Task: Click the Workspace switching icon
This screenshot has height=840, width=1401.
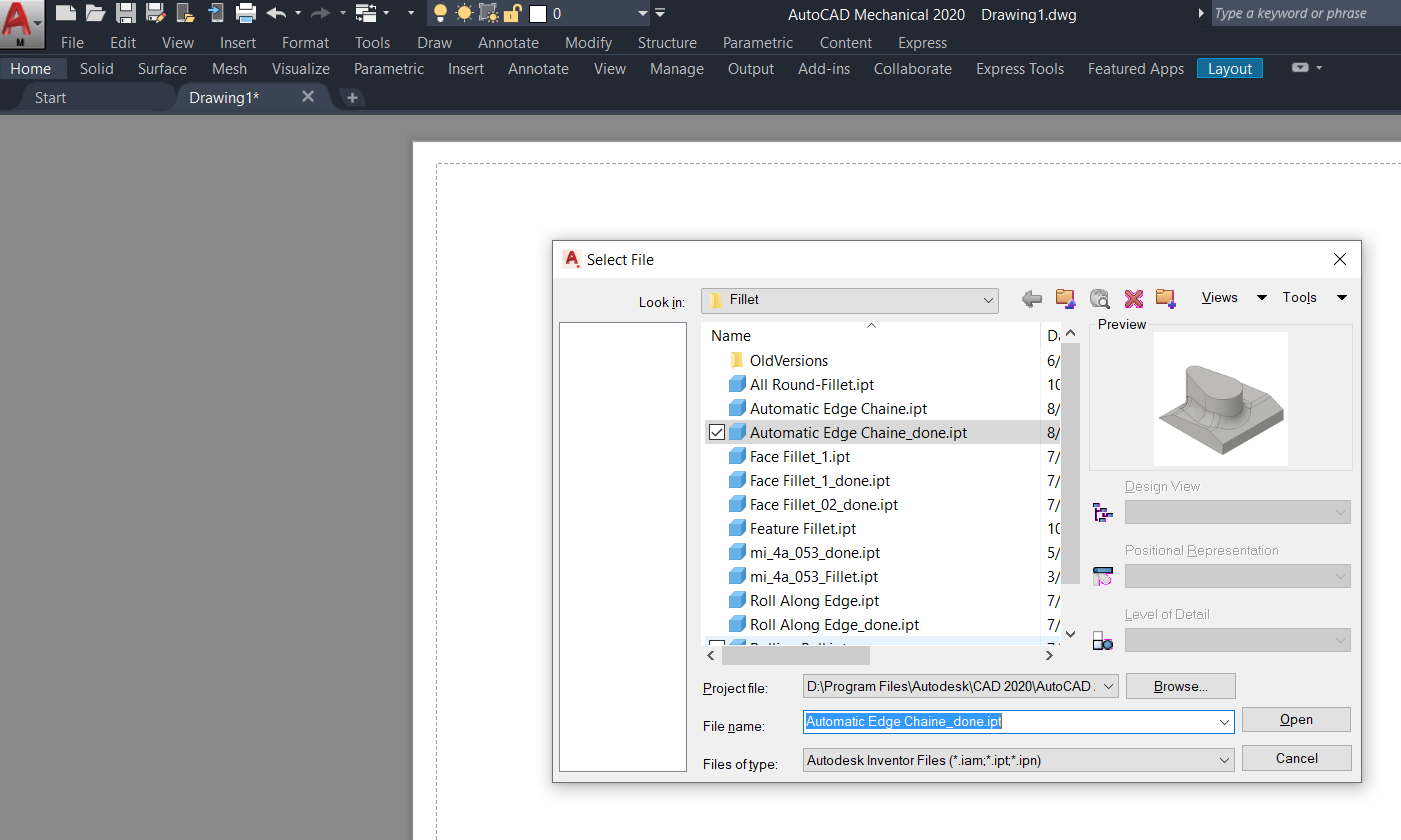Action: tap(366, 13)
